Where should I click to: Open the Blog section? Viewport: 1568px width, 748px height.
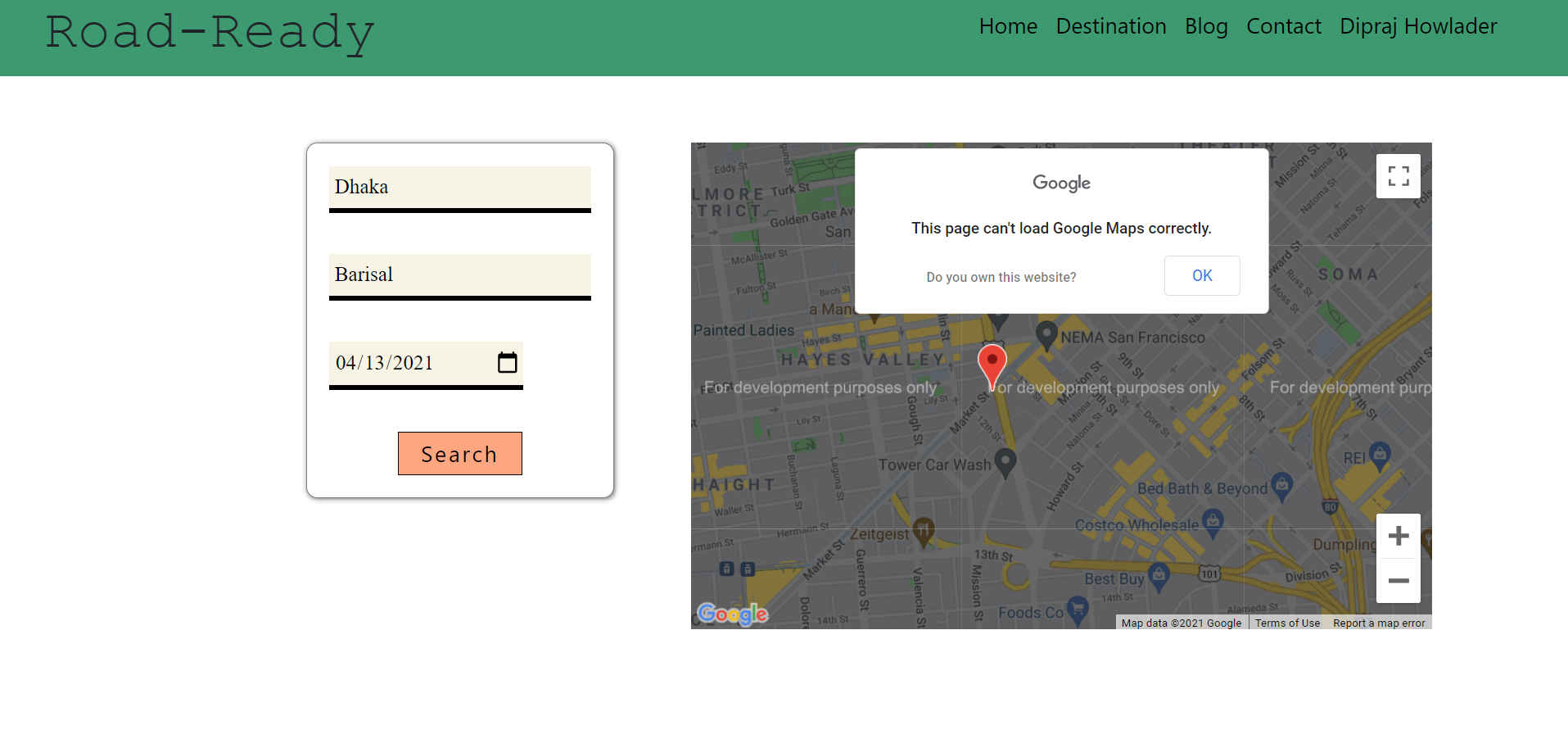coord(1205,25)
